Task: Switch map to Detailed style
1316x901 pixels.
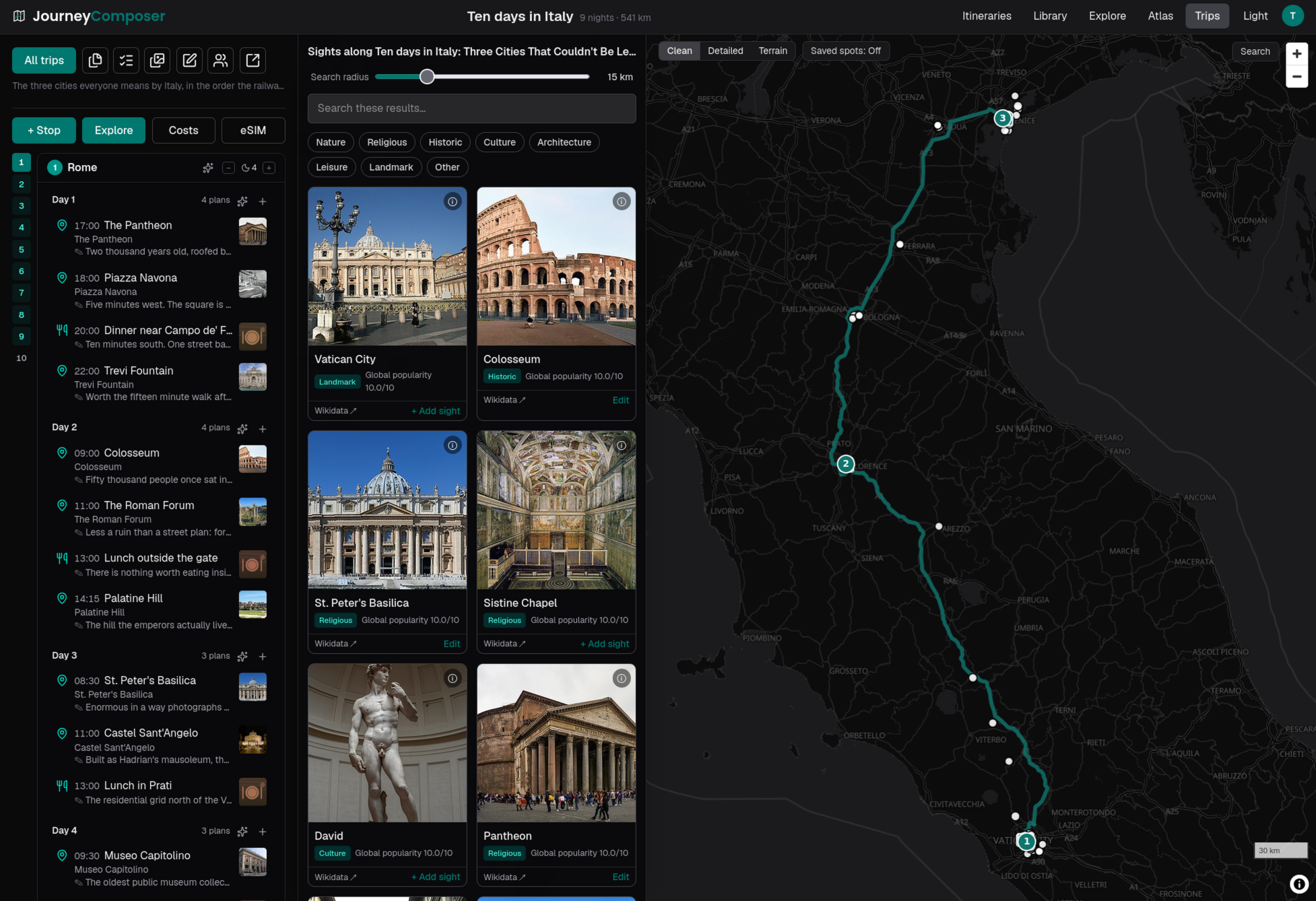Action: pos(725,51)
